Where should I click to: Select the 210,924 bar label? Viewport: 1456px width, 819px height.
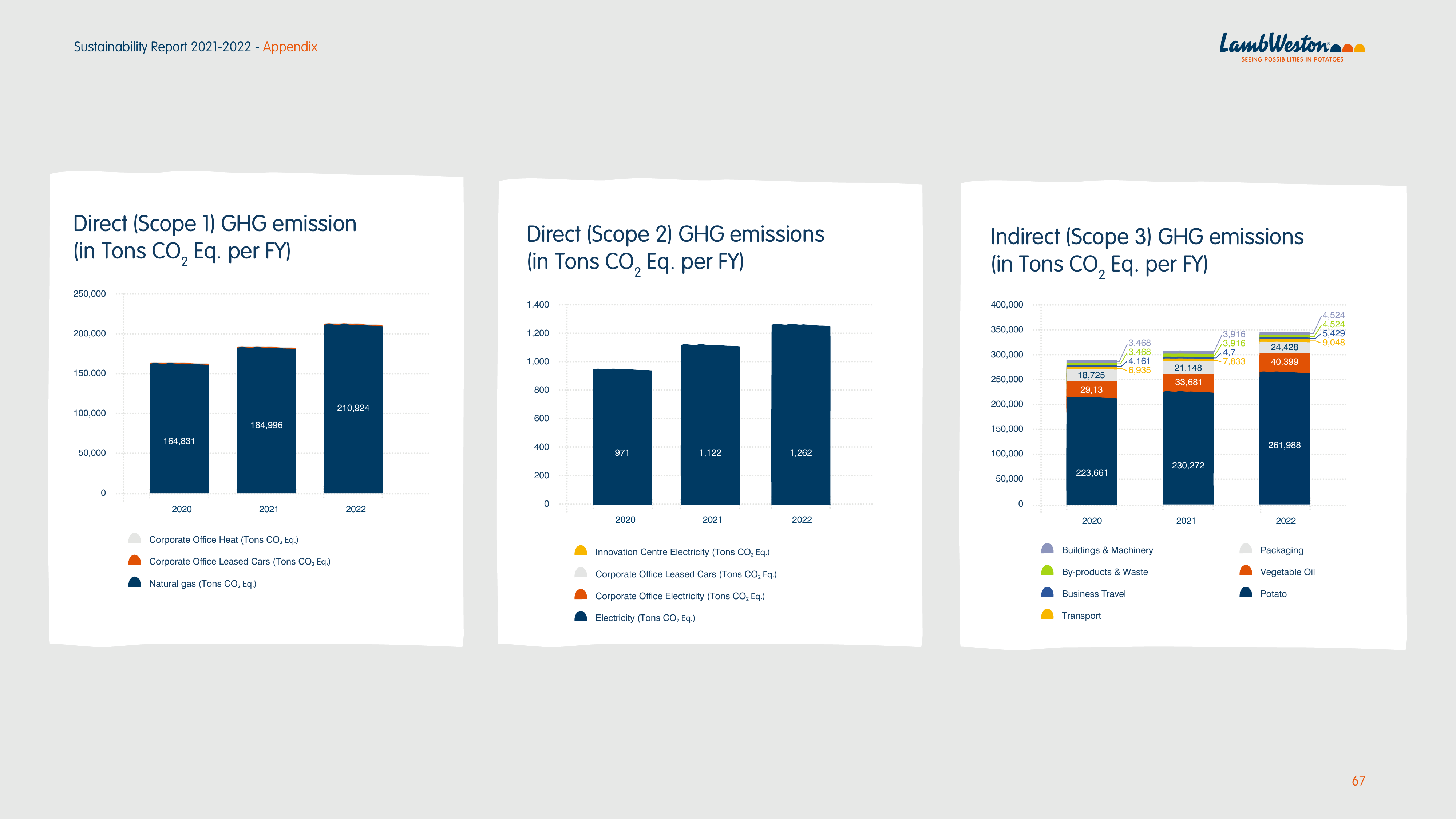(x=353, y=408)
